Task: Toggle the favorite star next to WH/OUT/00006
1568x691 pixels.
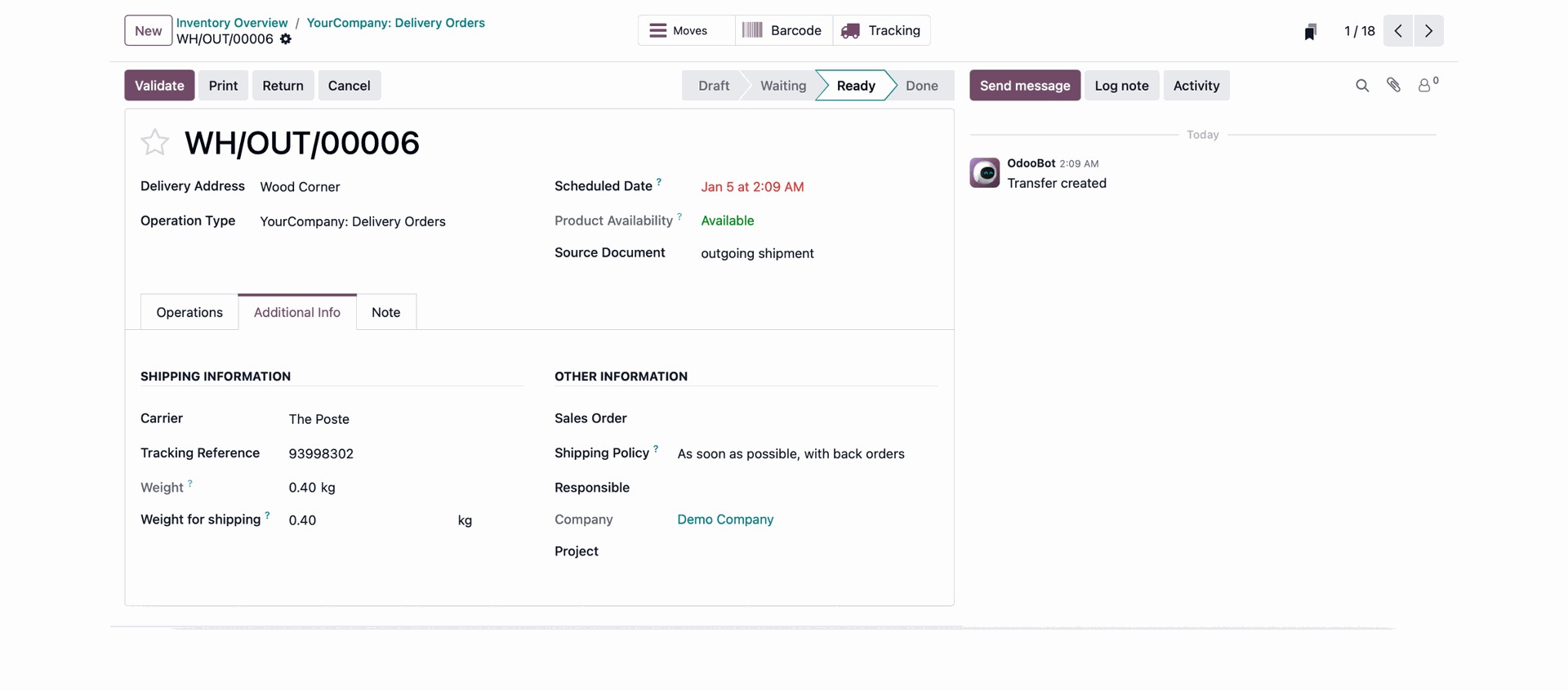Action: tap(154, 143)
